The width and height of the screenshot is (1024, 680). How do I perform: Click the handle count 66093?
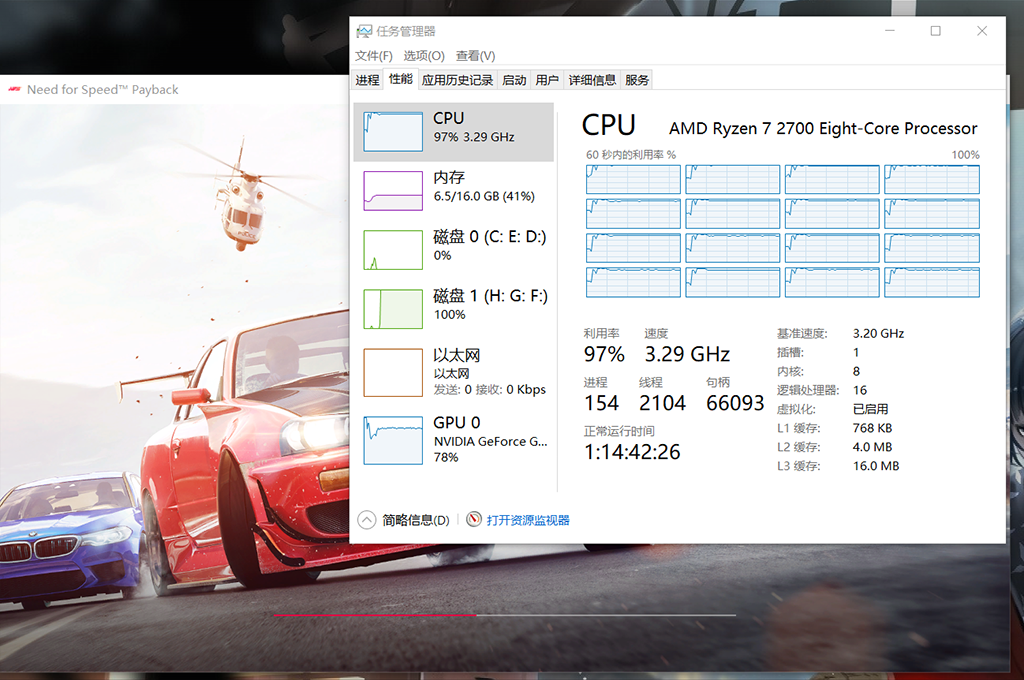point(735,403)
